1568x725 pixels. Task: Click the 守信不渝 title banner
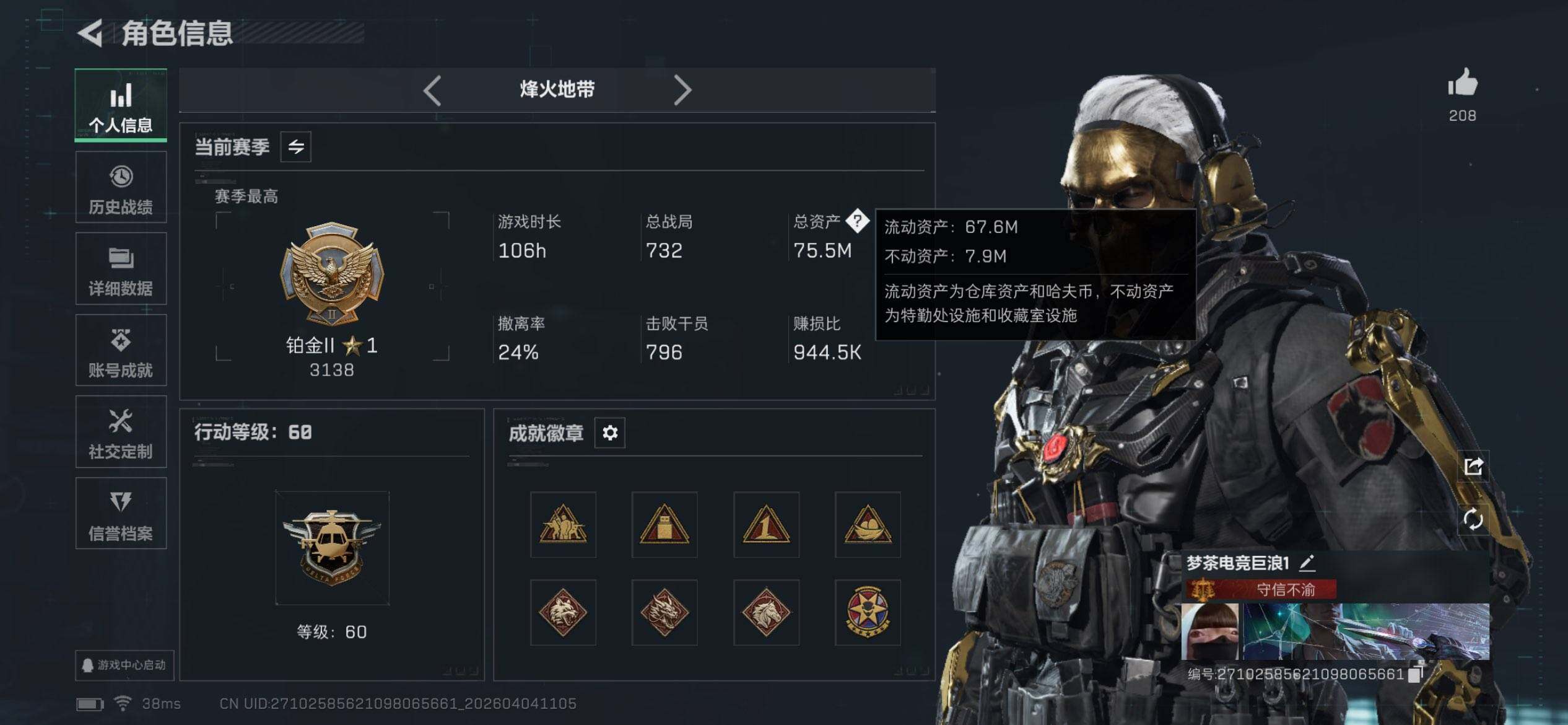(x=1261, y=589)
